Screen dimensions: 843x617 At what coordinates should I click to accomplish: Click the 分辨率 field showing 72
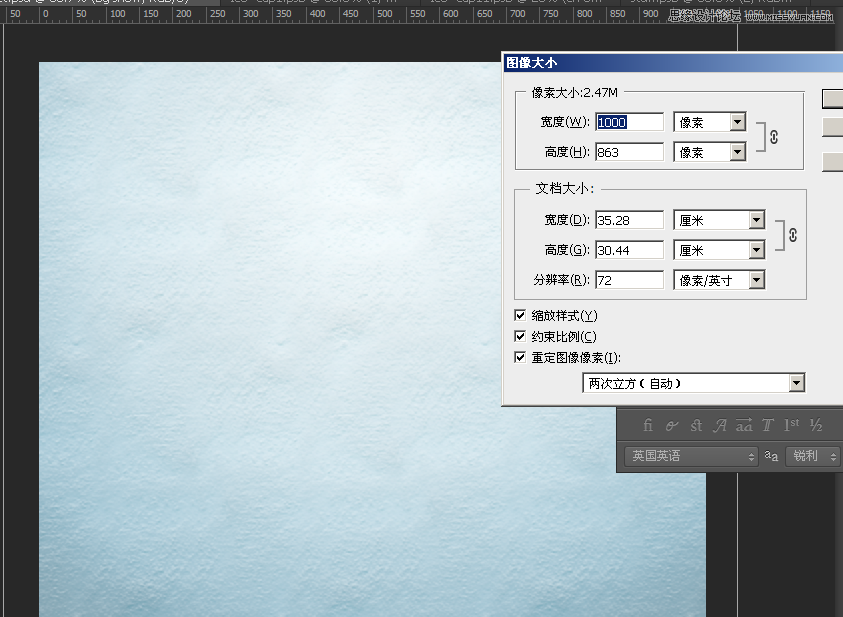(x=629, y=280)
